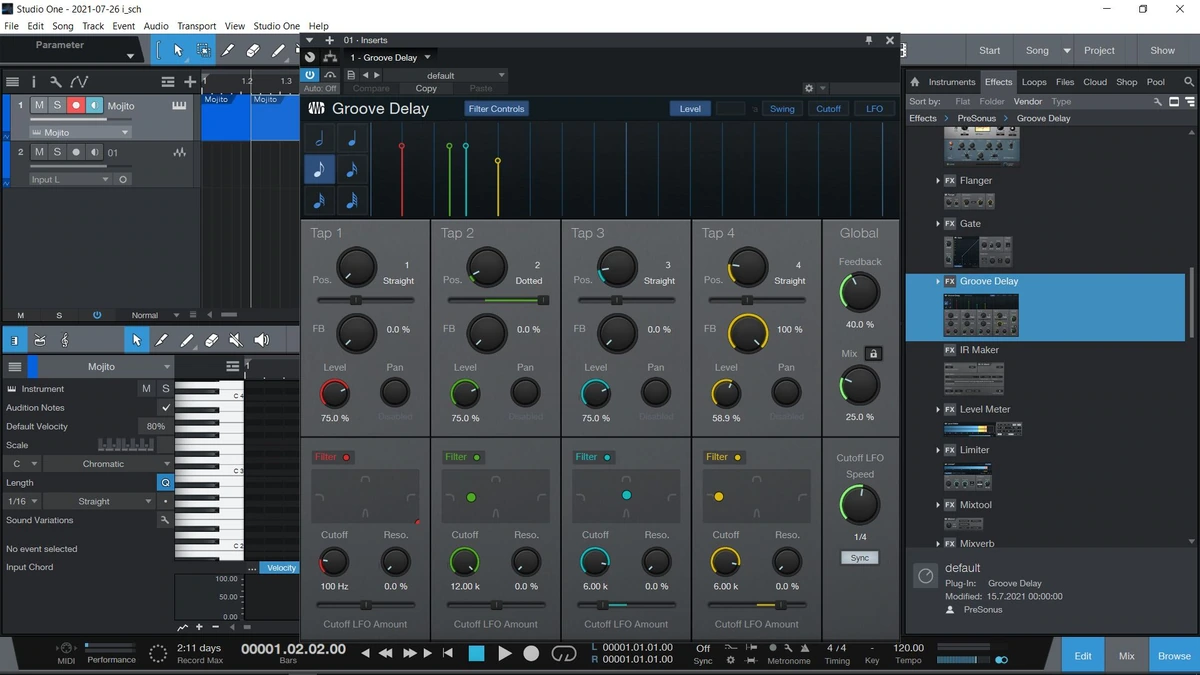Viewport: 1200px width, 675px height.
Task: Solo the Mojito track
Action: pos(57,105)
